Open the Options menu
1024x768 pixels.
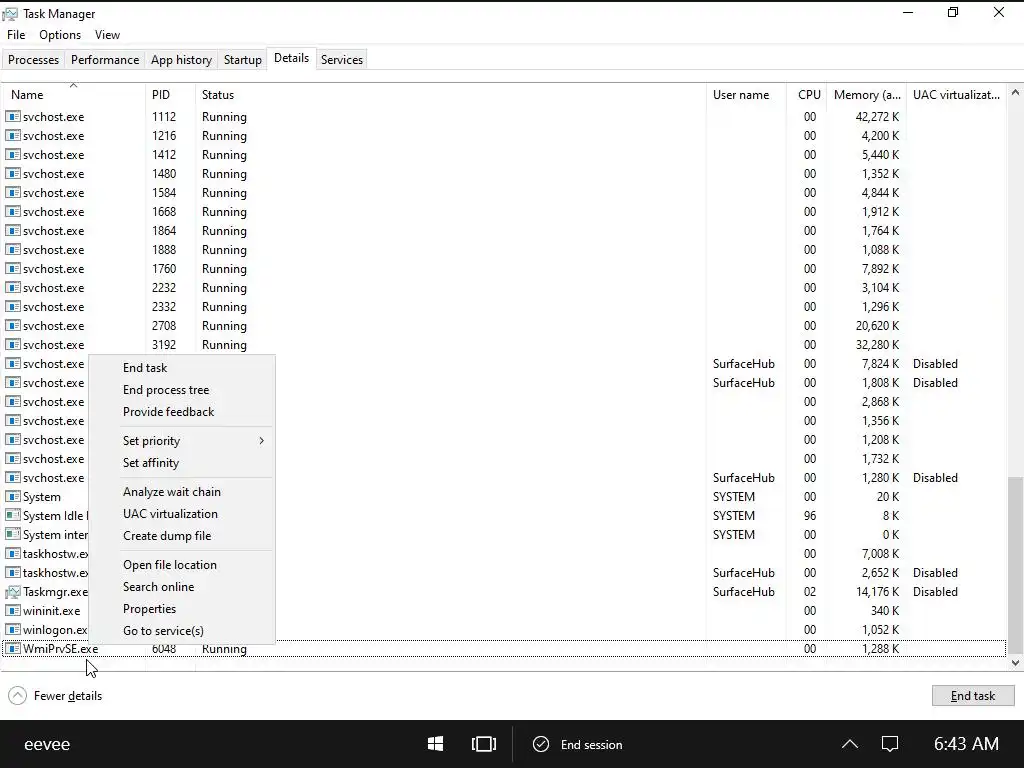click(60, 35)
